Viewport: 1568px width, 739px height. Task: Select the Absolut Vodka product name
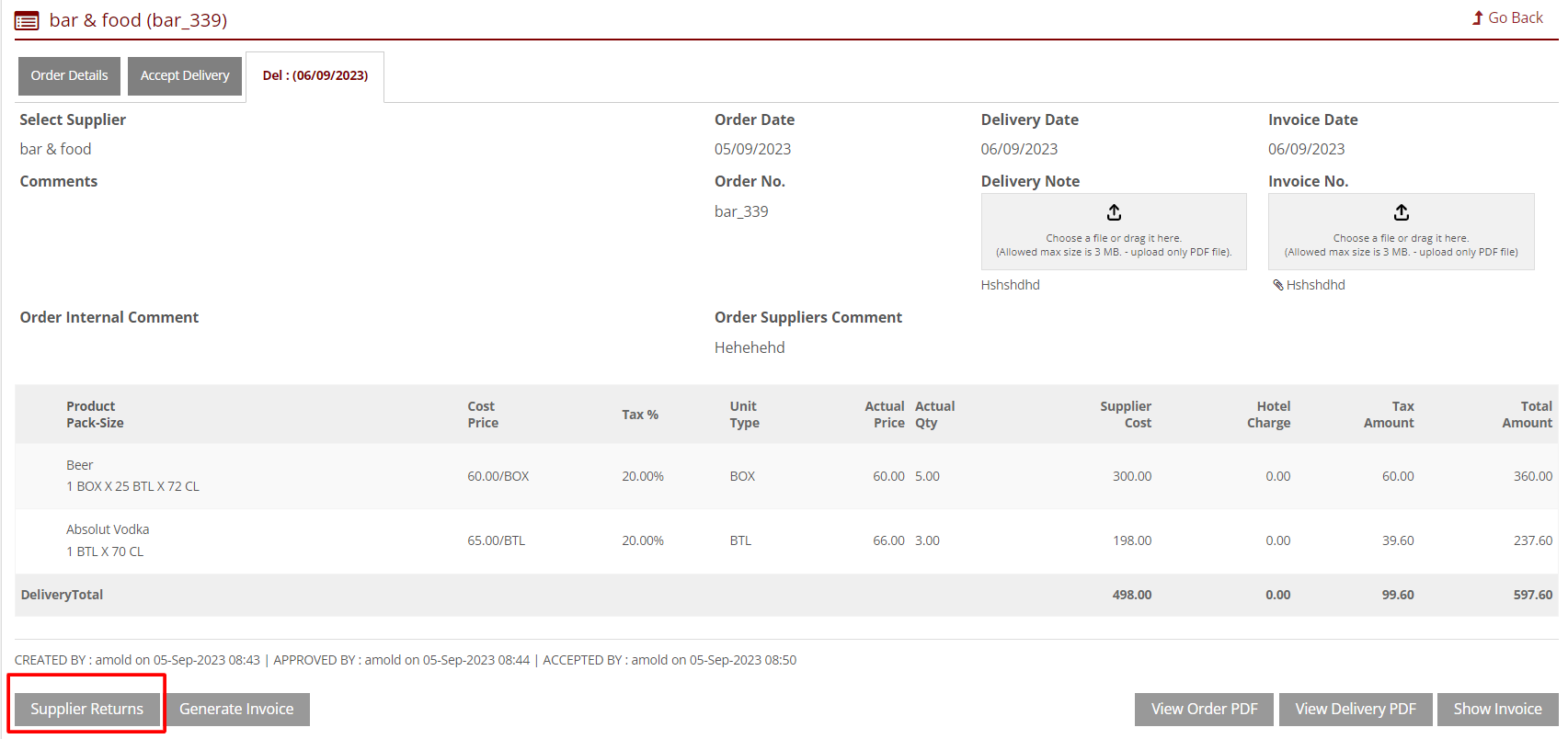click(x=108, y=529)
